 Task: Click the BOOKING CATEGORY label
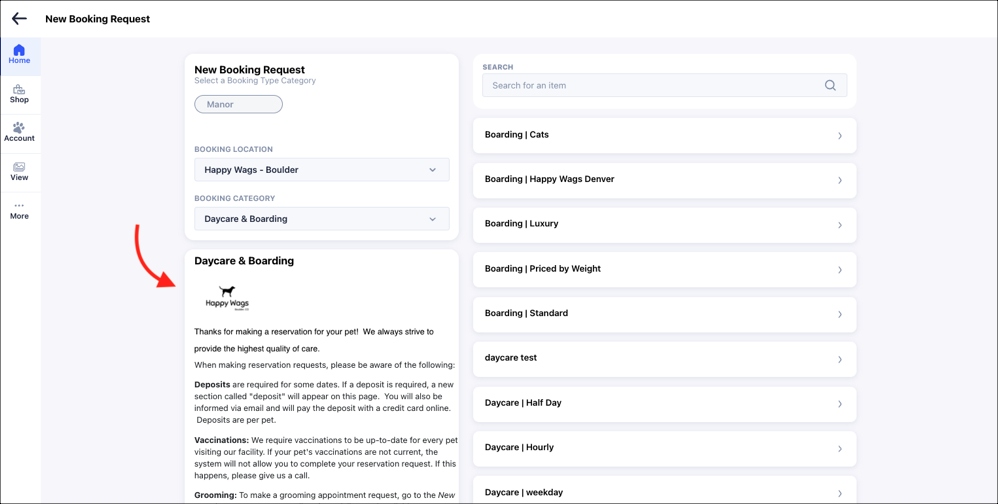[x=235, y=199]
